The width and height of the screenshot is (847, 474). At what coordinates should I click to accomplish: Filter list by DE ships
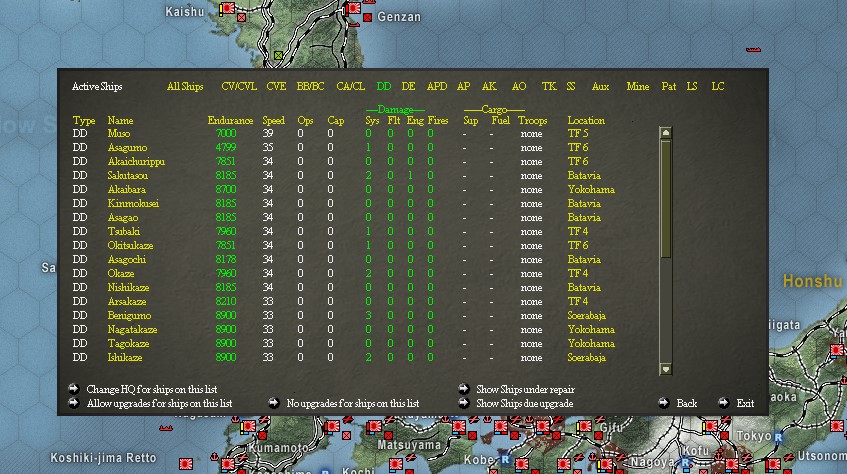click(x=408, y=86)
